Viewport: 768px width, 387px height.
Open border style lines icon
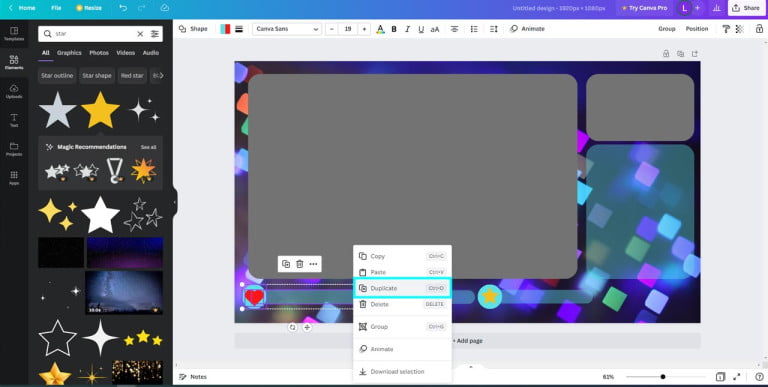(239, 29)
